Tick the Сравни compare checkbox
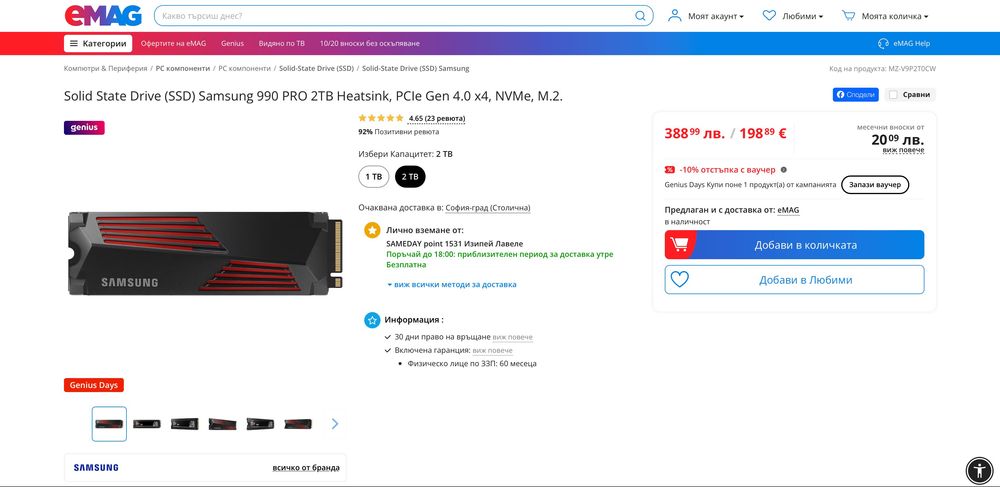 click(x=893, y=94)
